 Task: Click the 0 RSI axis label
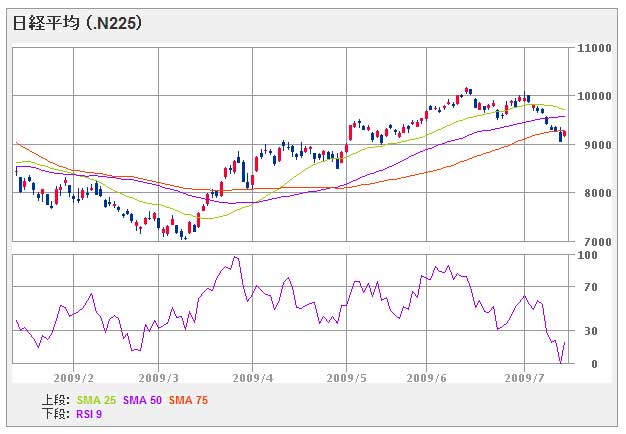pyautogui.click(x=594, y=364)
